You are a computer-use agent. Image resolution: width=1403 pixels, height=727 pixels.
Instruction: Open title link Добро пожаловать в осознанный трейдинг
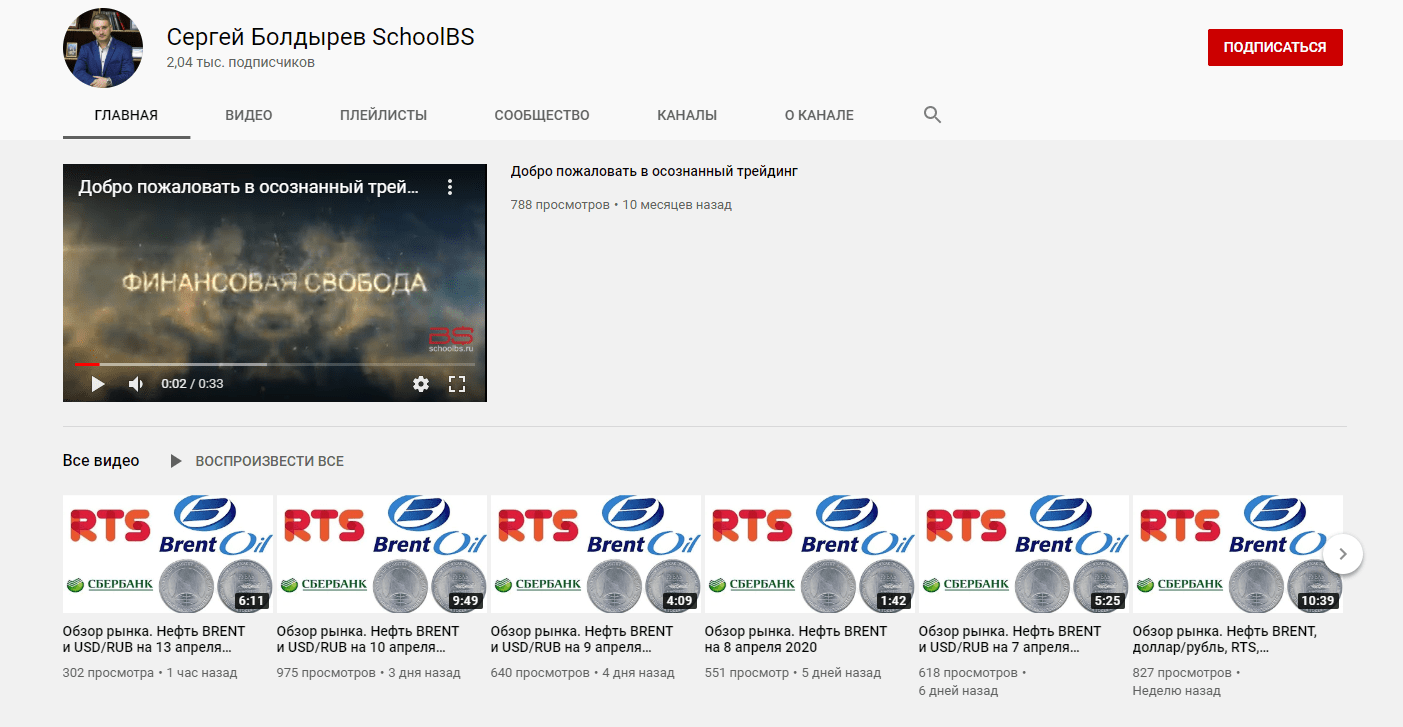coord(654,171)
